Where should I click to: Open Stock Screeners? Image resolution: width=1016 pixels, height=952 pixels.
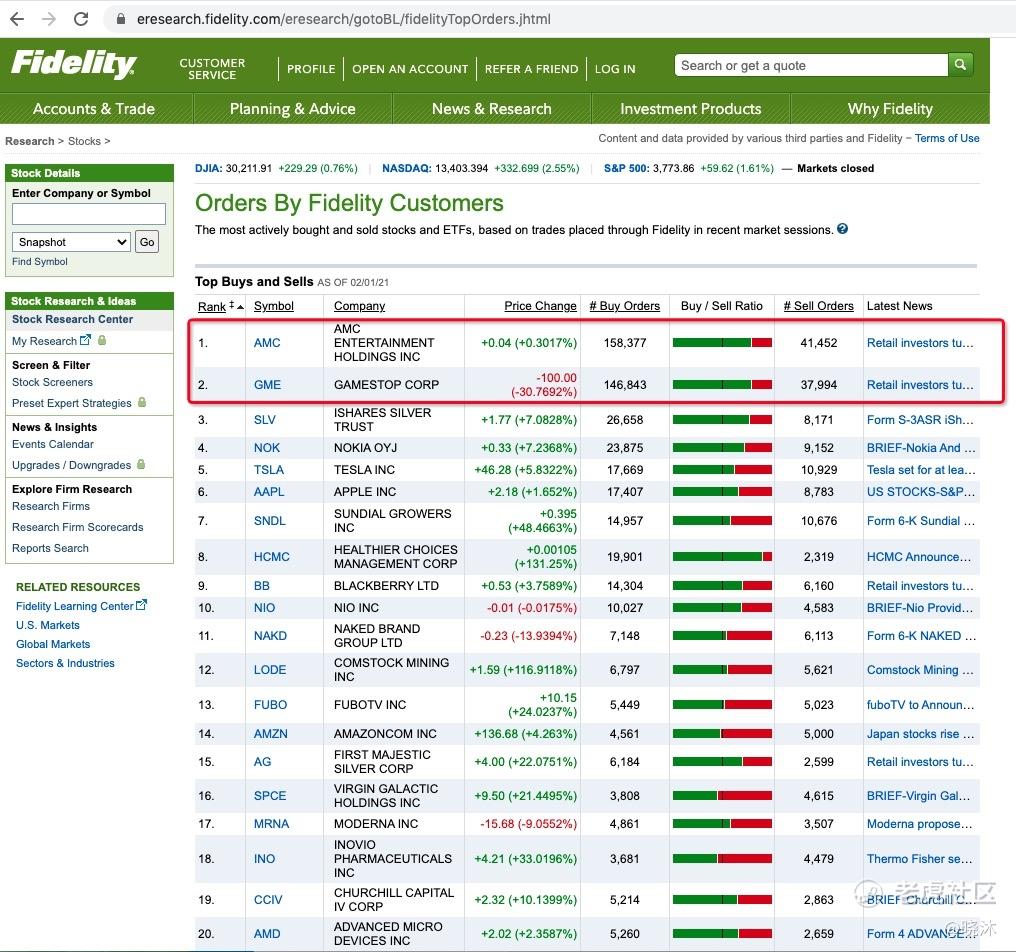tap(52, 382)
